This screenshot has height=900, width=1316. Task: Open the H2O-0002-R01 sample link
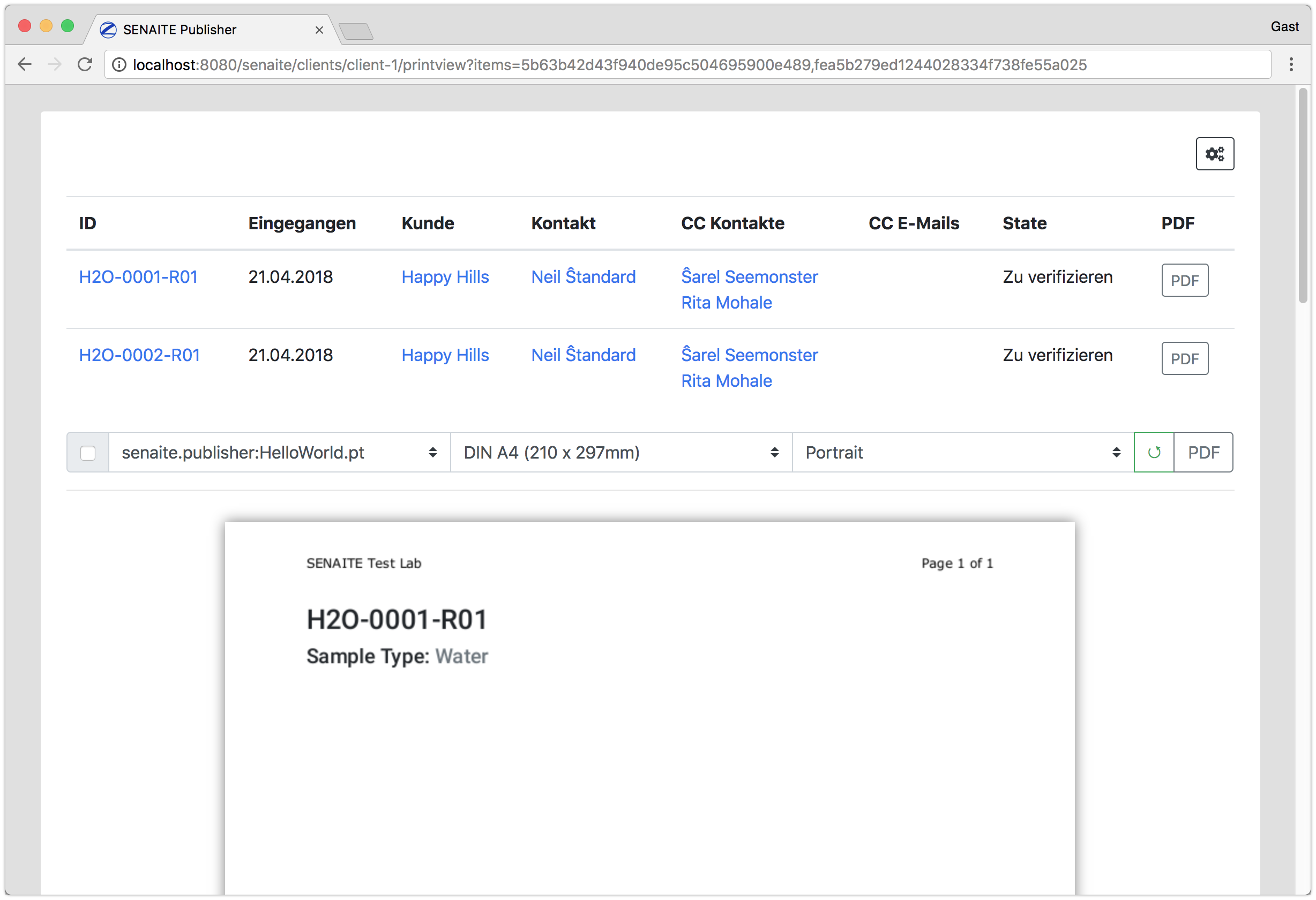[139, 355]
